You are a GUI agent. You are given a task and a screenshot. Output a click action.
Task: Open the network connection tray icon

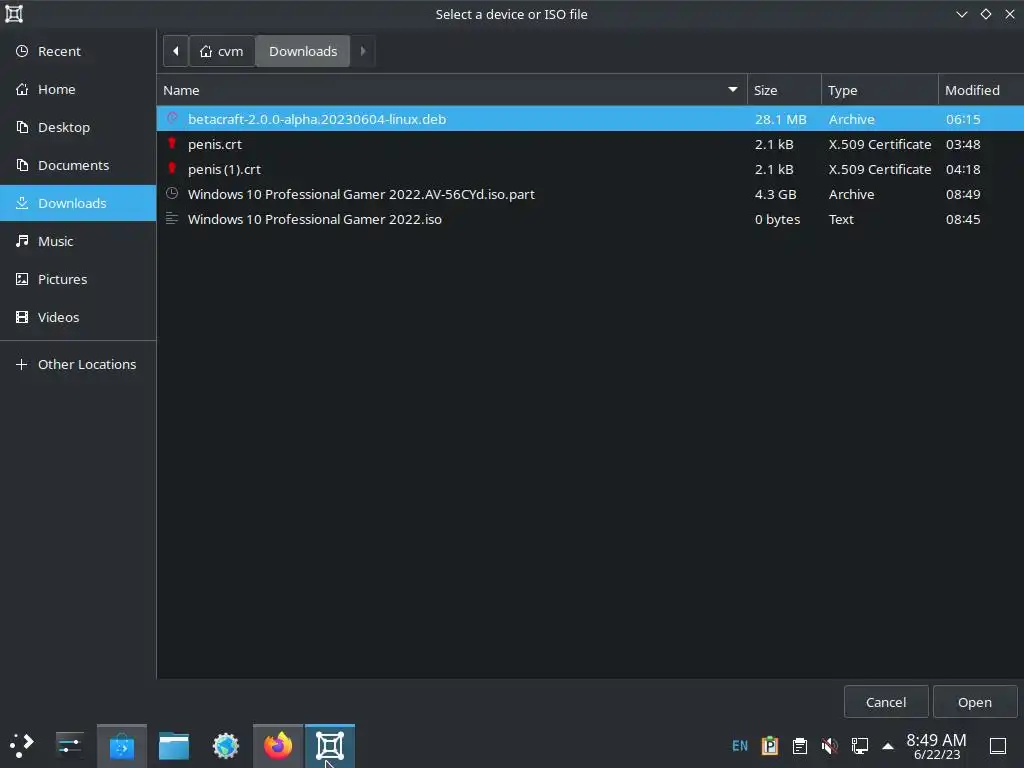click(x=859, y=745)
